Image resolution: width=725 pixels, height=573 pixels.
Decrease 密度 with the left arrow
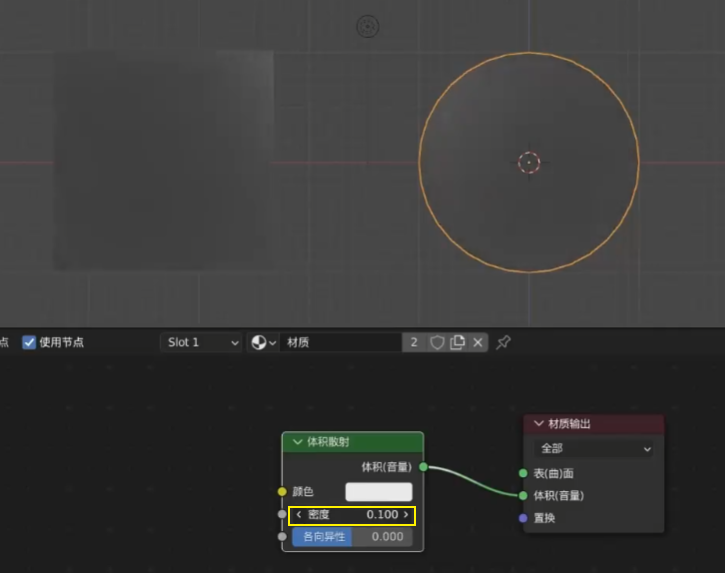tap(299, 515)
